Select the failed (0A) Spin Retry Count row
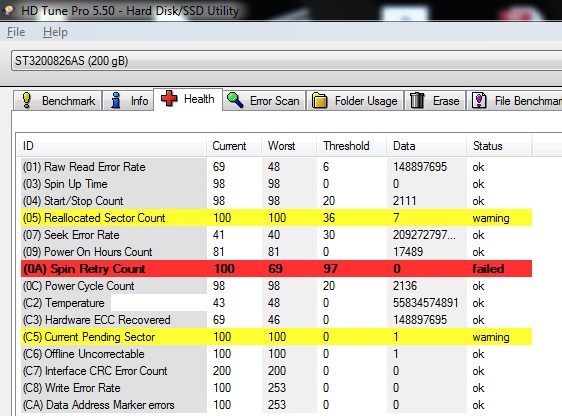This screenshot has width=562, height=416. click(x=276, y=269)
